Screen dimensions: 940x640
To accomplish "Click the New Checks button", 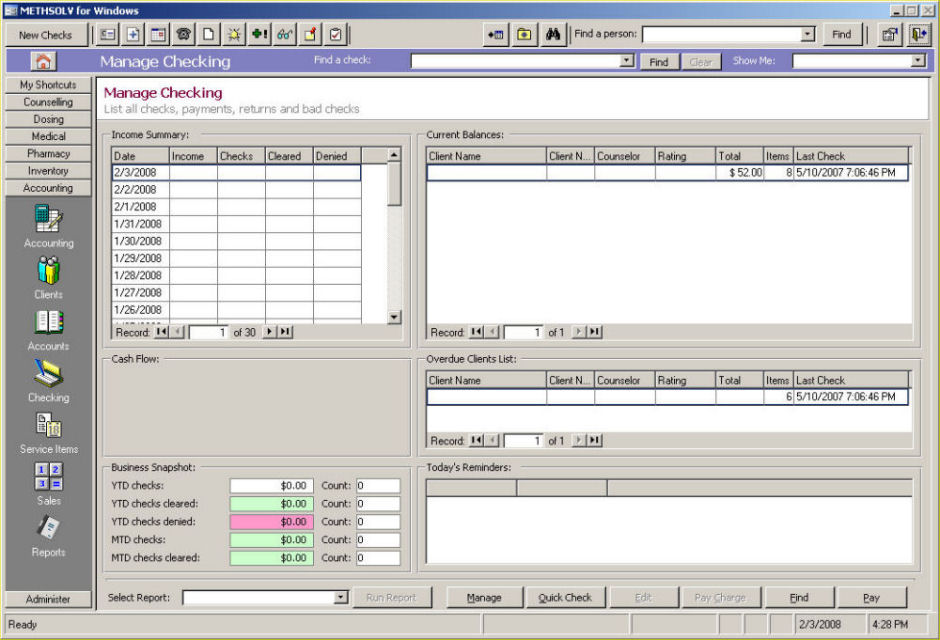I will [46, 35].
